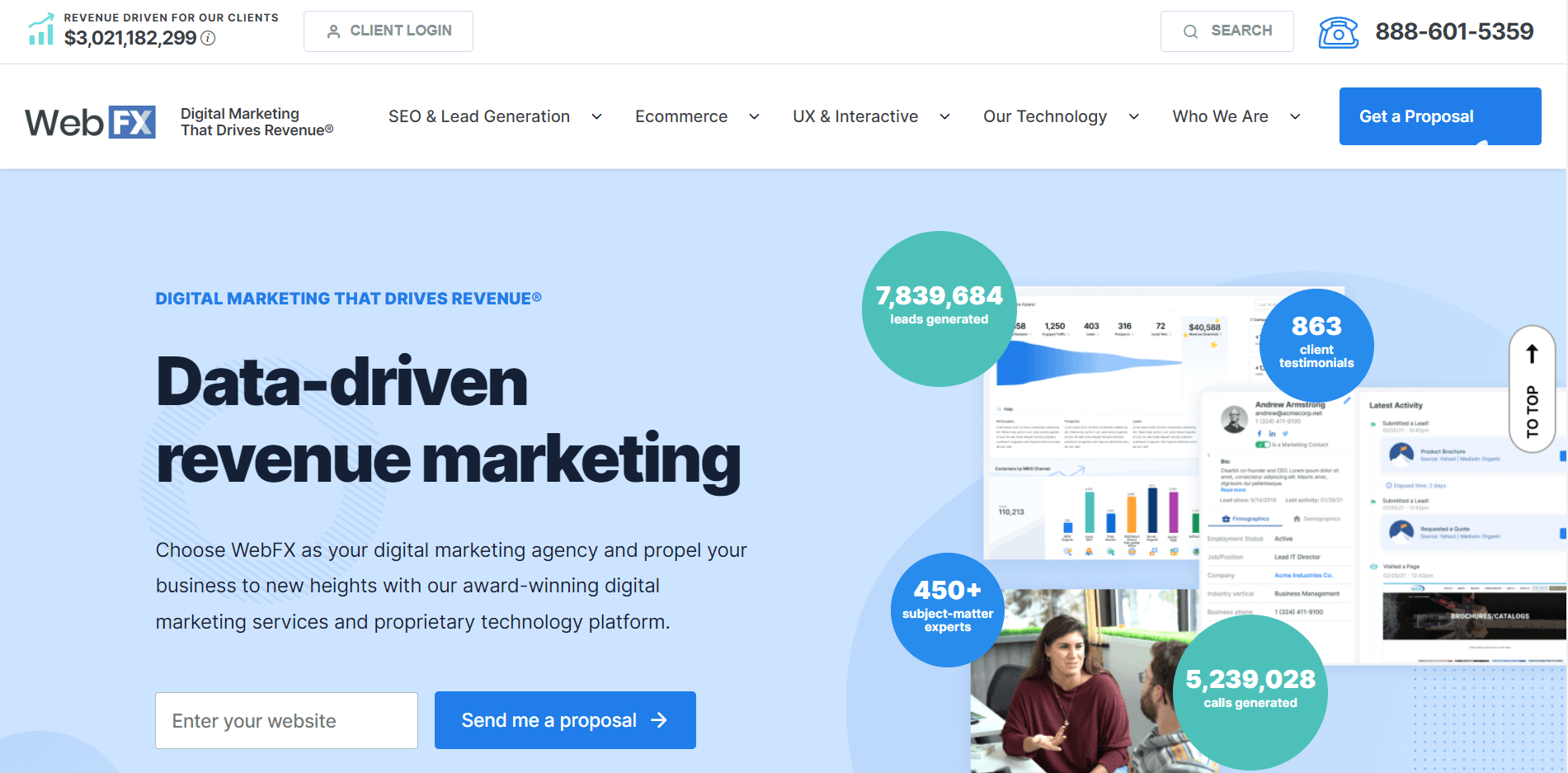
Task: Click the Enter your website field
Action: (x=286, y=719)
